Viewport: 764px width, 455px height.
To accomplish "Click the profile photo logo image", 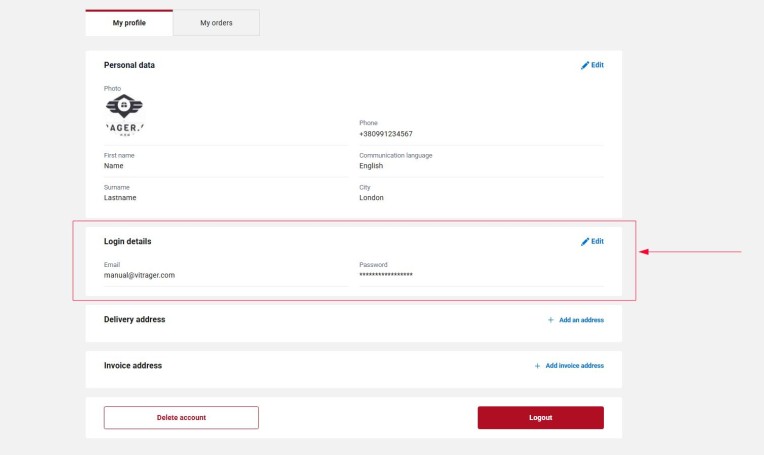I will 124,114.
